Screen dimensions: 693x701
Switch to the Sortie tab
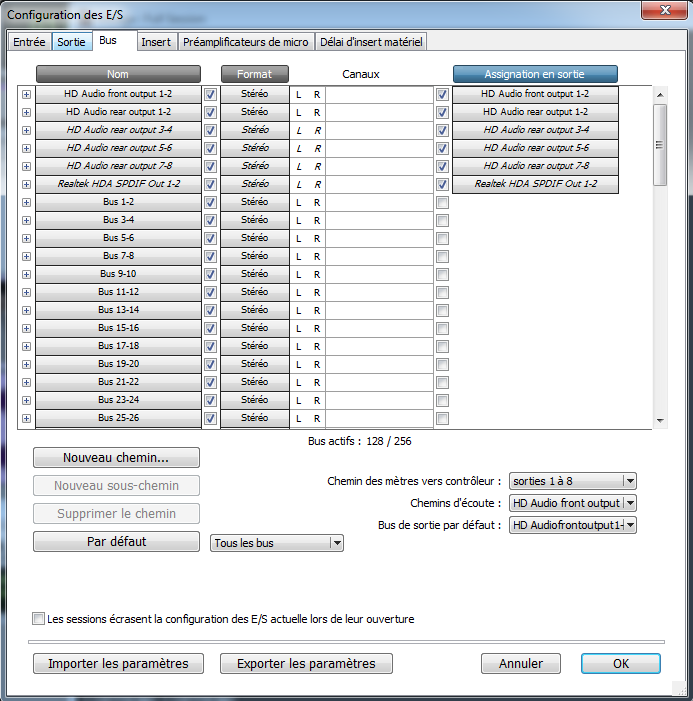point(71,42)
